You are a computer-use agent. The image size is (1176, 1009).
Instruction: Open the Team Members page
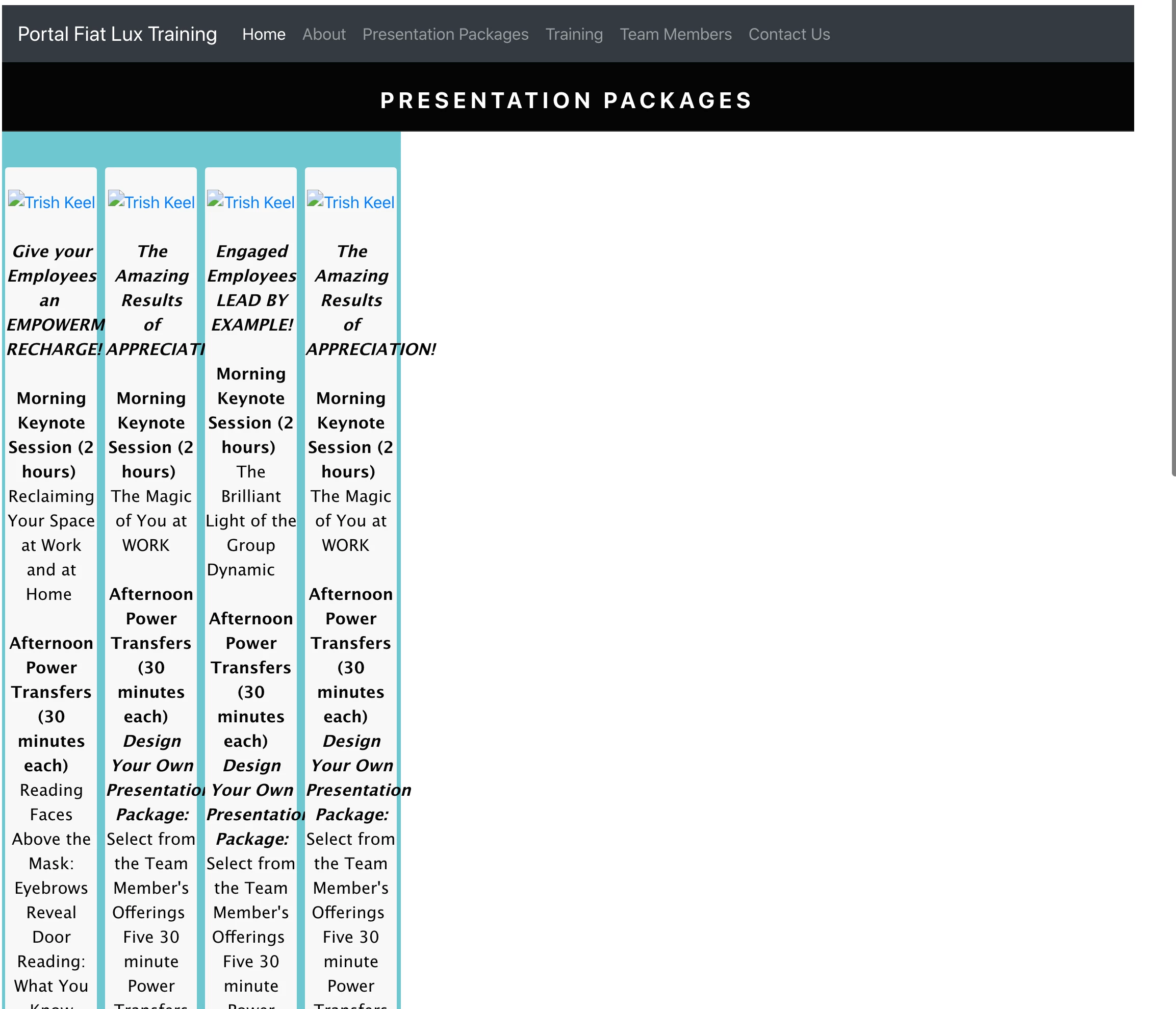click(x=675, y=34)
